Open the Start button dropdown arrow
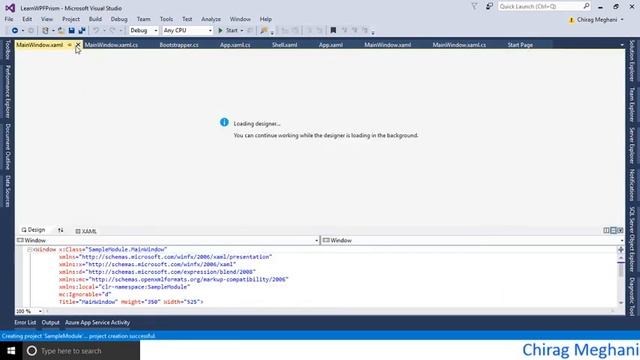 [x=242, y=31]
